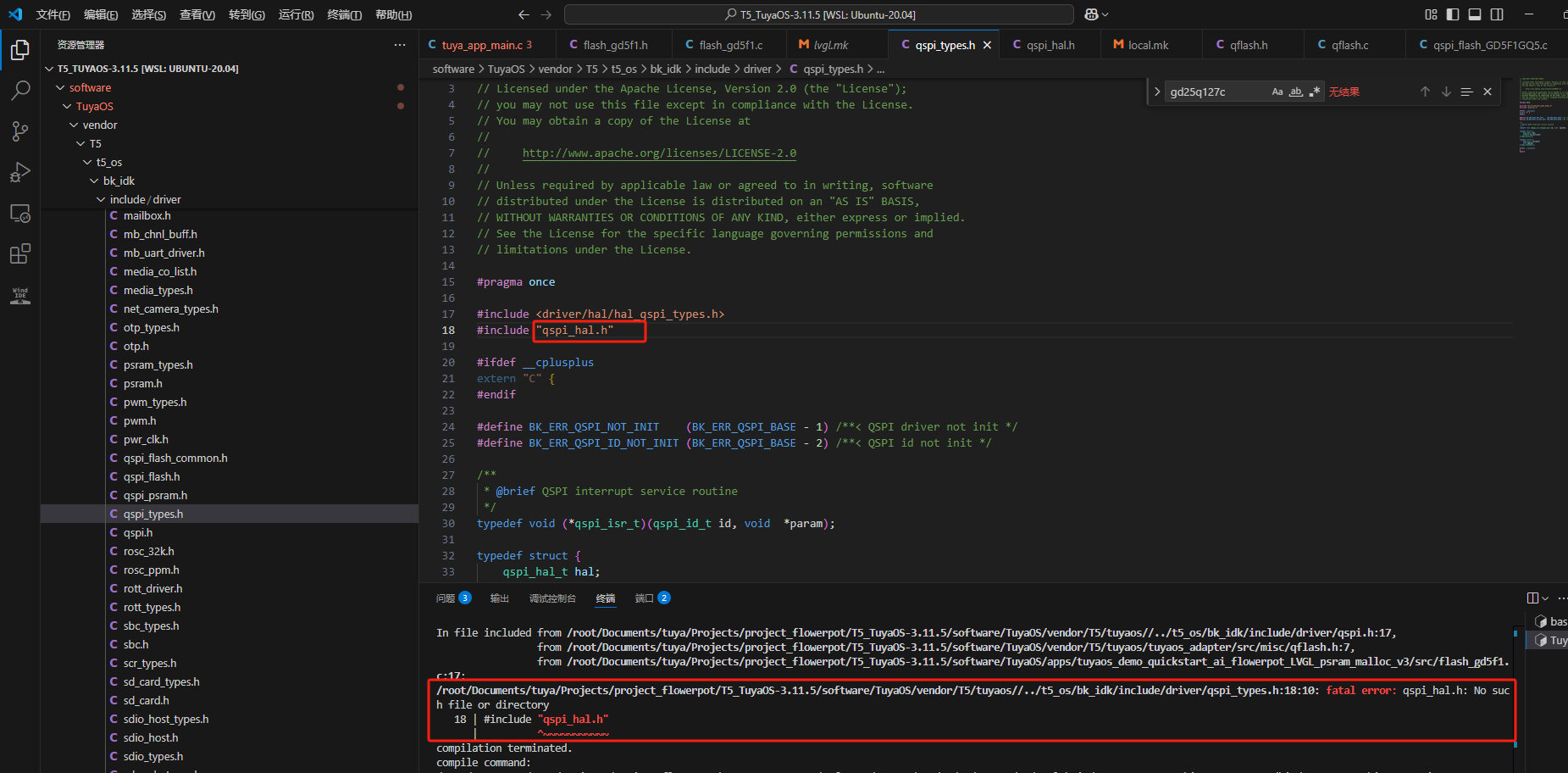1568x773 pixels.
Task: Switch to lvgl.mk editor tab
Action: pos(830,45)
